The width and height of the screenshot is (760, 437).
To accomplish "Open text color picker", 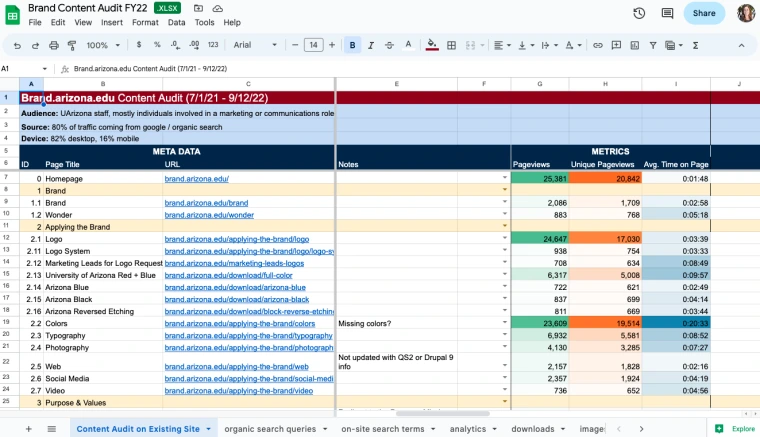I will click(x=409, y=45).
